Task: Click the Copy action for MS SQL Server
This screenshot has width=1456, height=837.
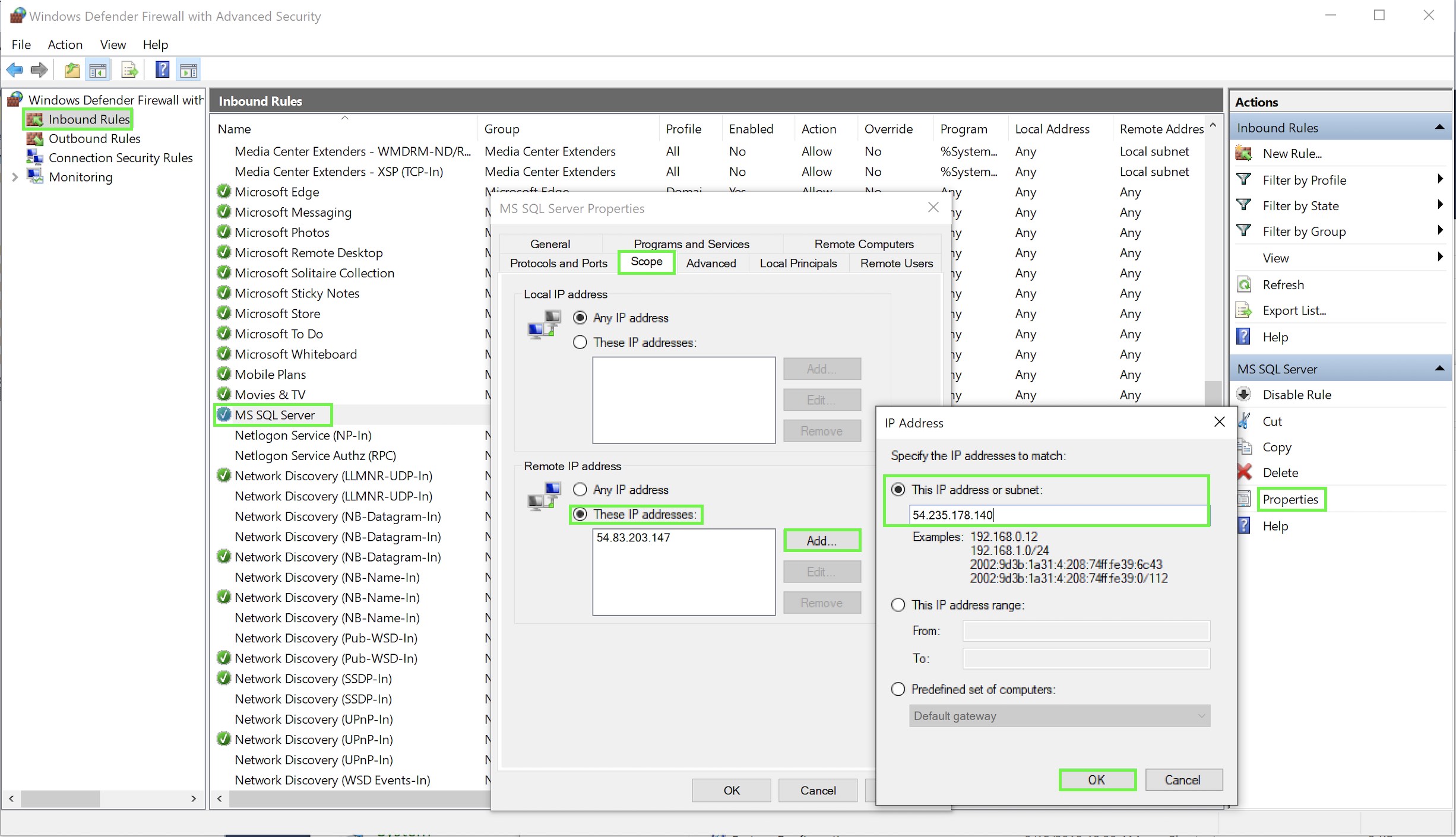Action: (1277, 447)
